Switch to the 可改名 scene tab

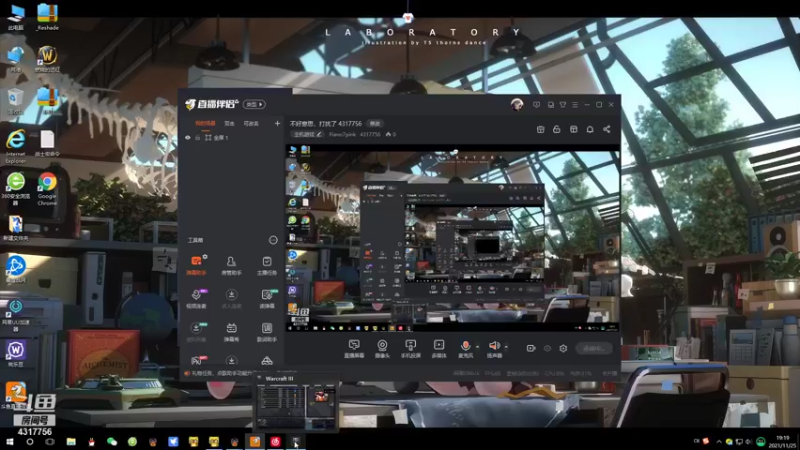[251, 123]
